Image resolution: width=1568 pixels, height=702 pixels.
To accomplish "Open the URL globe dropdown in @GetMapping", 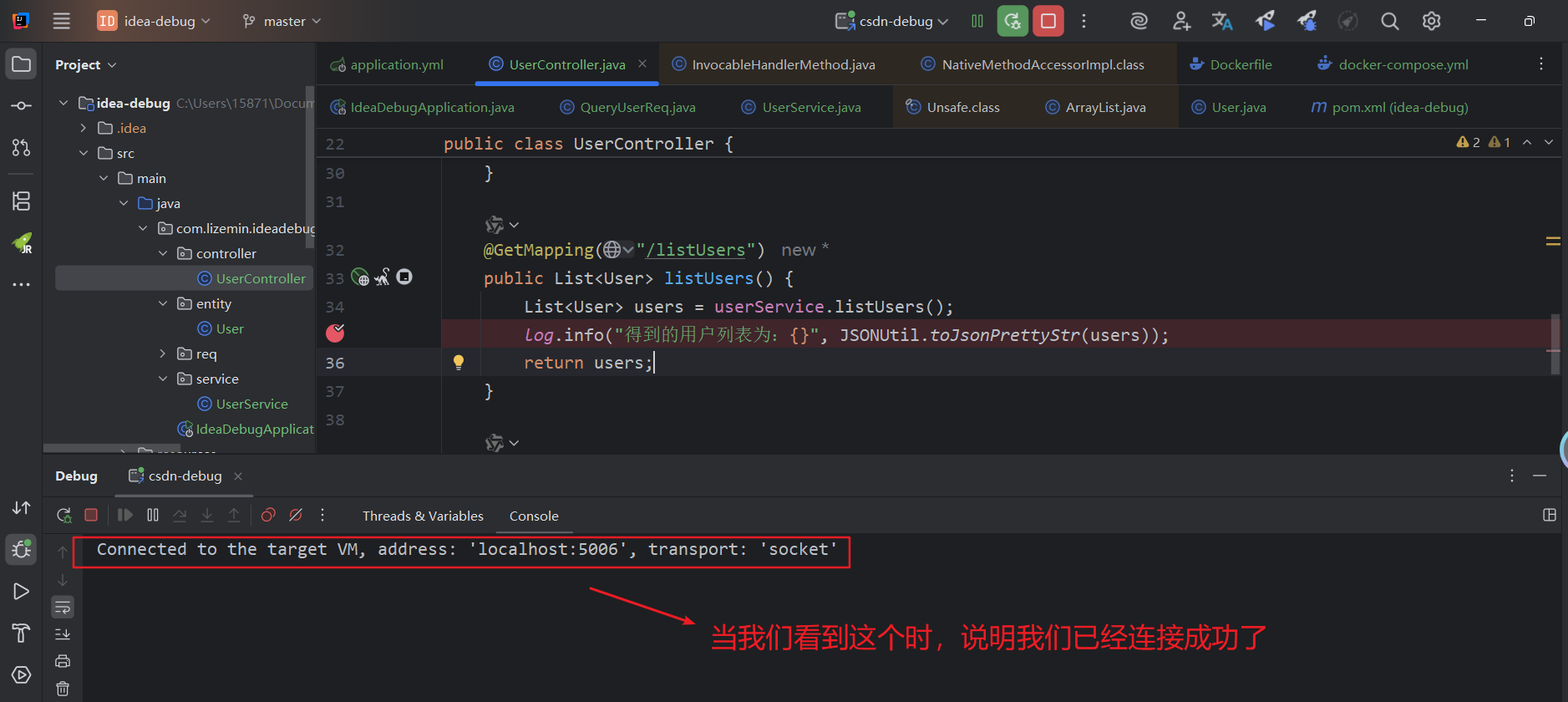I will click(618, 249).
